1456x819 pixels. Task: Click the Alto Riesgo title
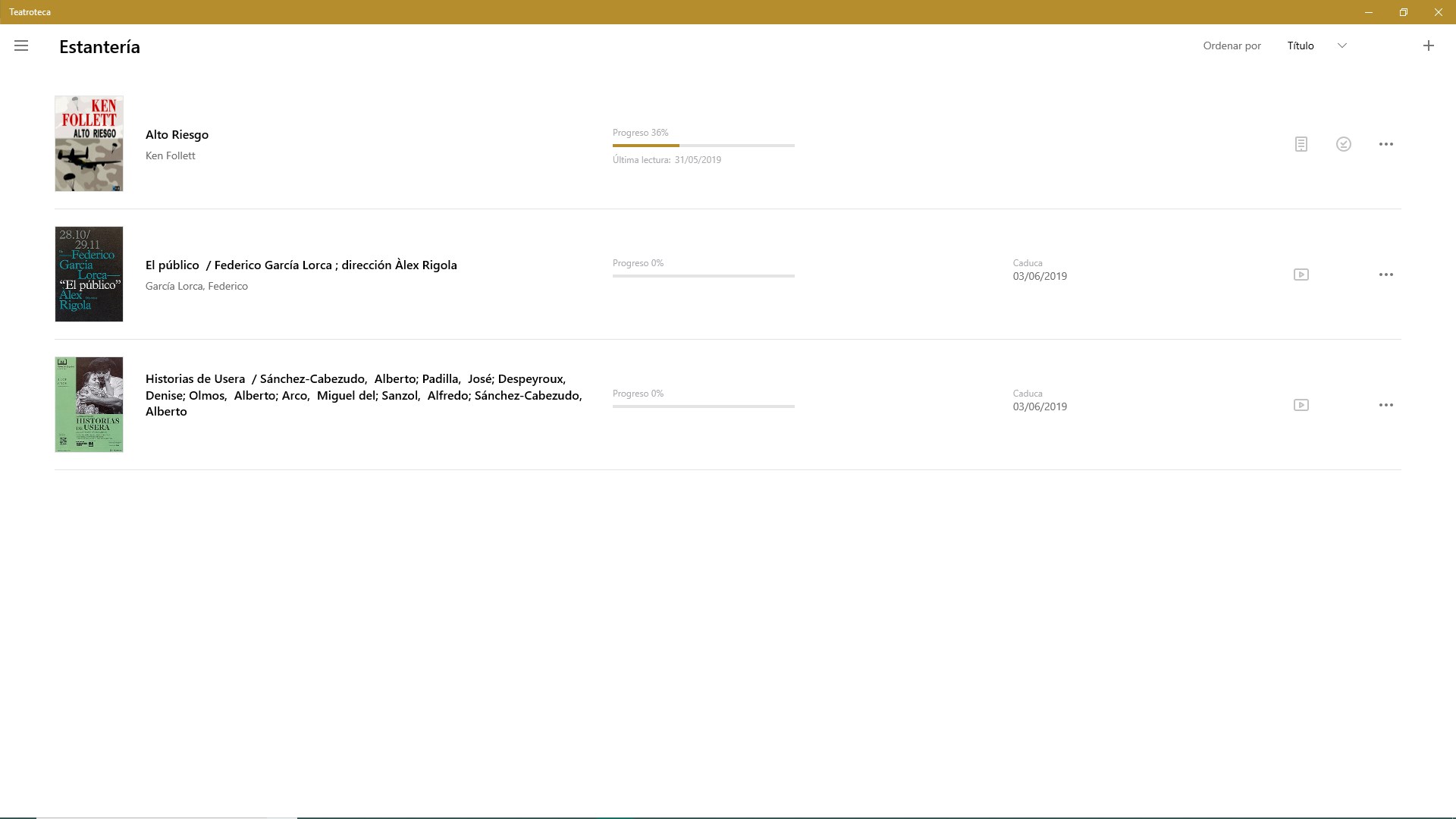[177, 135]
